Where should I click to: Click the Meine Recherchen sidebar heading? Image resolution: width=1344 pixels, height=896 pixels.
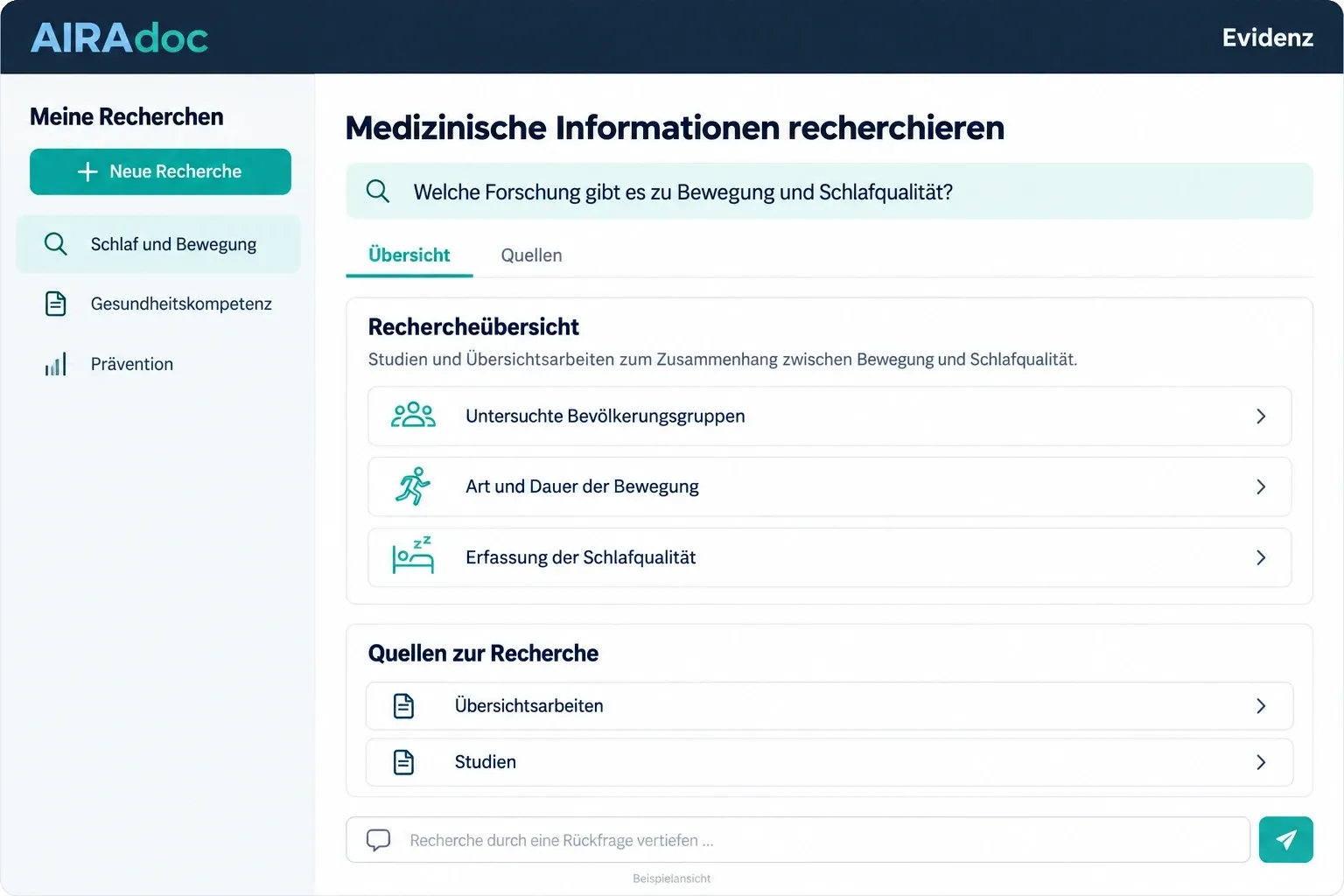(x=127, y=116)
